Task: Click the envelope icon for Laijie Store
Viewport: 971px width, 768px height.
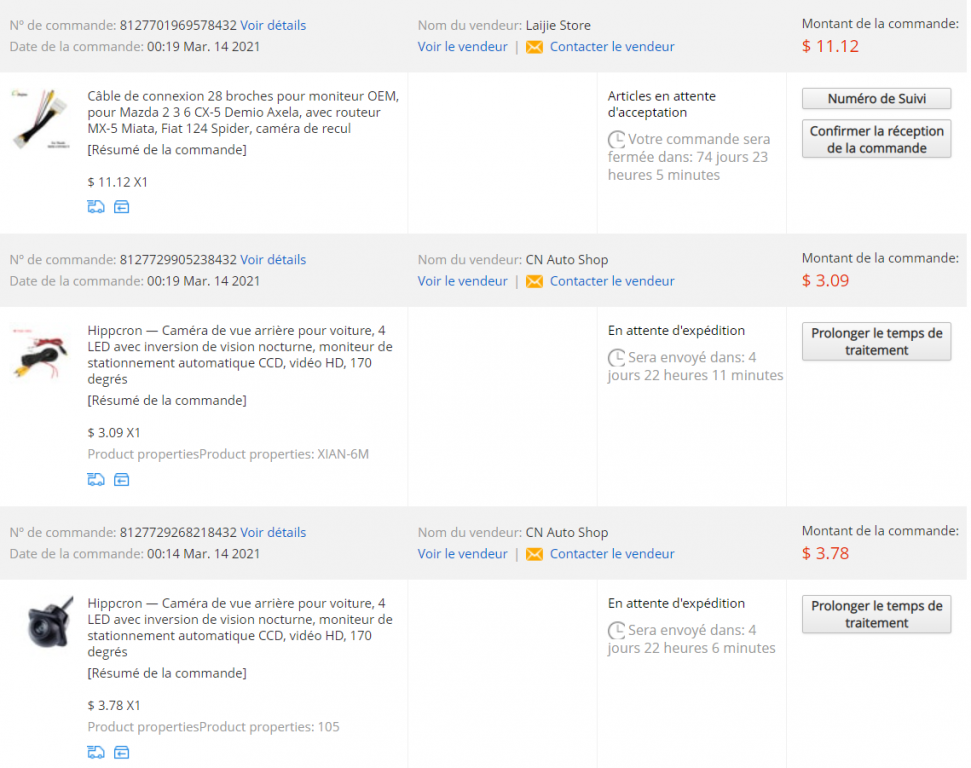Action: pos(534,47)
